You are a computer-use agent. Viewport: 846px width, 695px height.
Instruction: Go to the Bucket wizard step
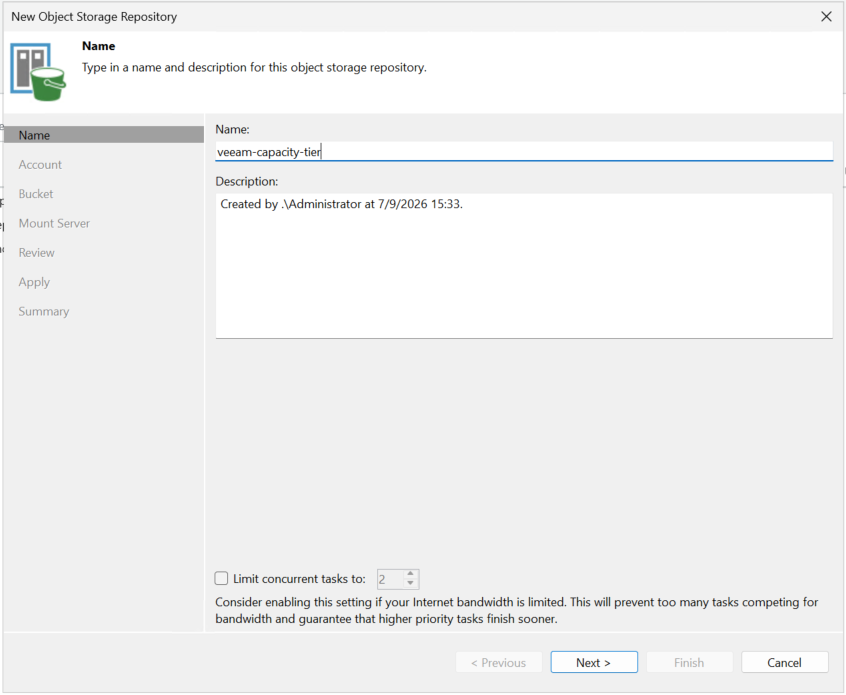click(x=36, y=194)
